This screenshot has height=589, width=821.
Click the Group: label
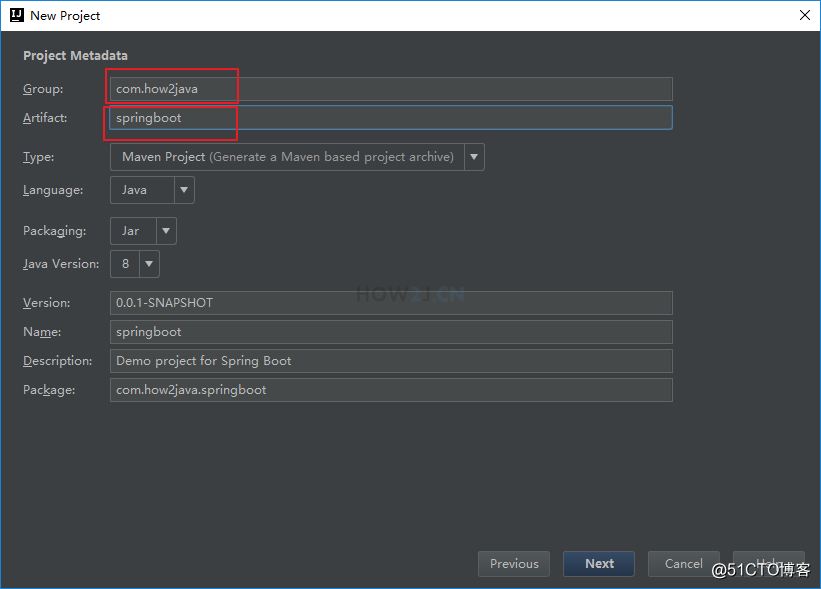pos(43,89)
